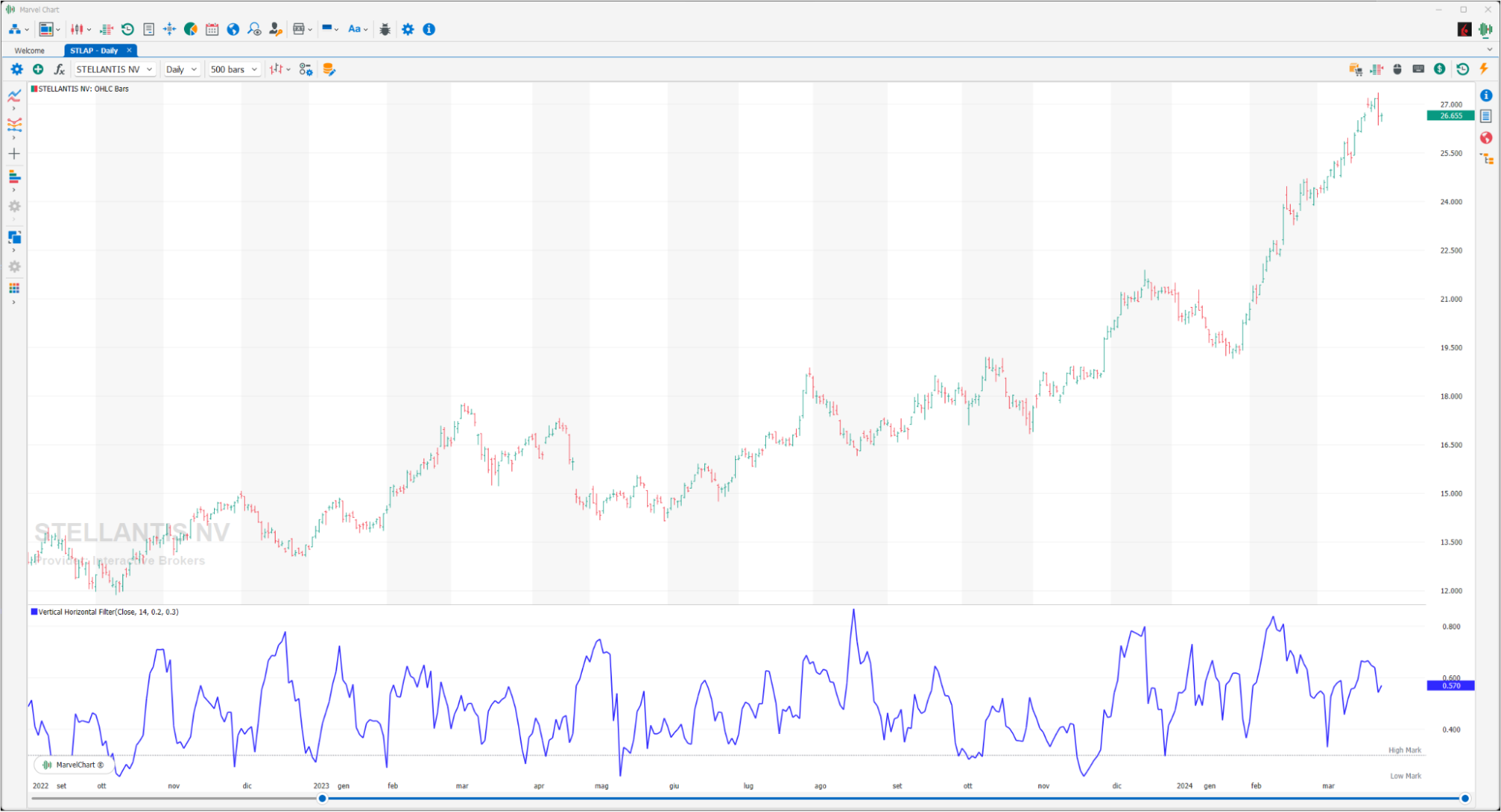Viewport: 1501px width, 812px height.
Task: Click the 0.570 indicator value label
Action: [1450, 686]
